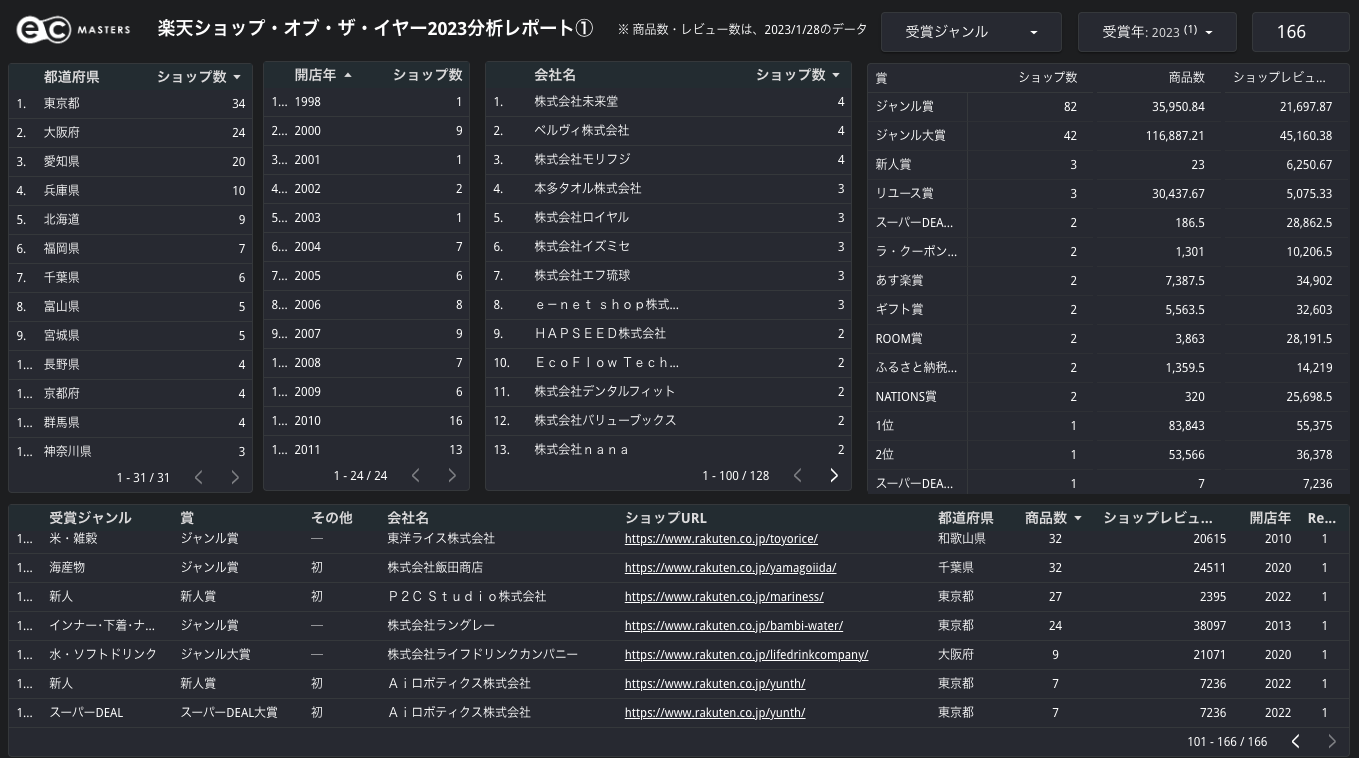The height and width of the screenshot is (758, 1359).
Task: Sort the bottom table by 開店年 header
Action: pyautogui.click(x=1270, y=518)
